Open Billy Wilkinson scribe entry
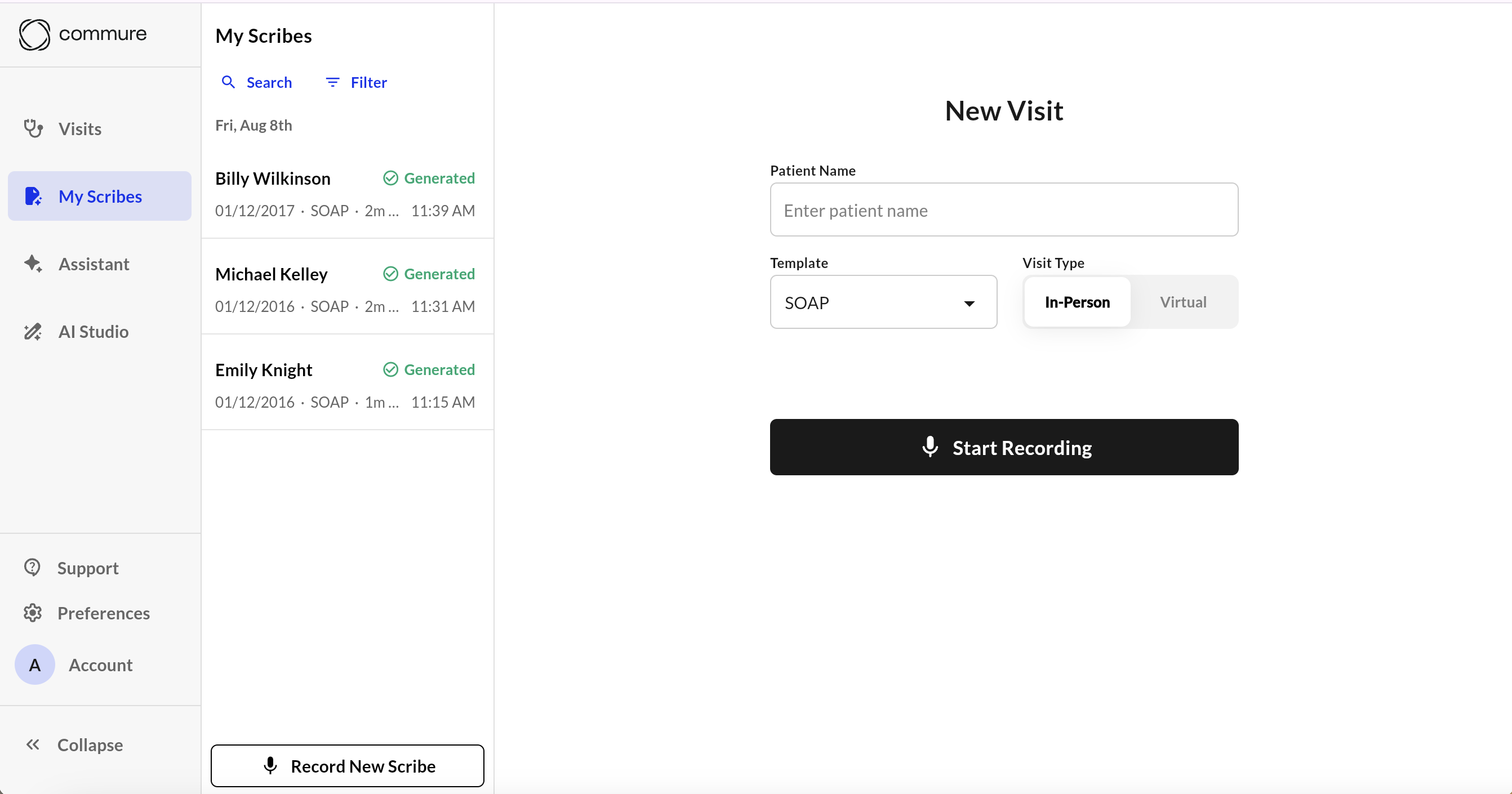The image size is (1512, 794). coord(346,194)
